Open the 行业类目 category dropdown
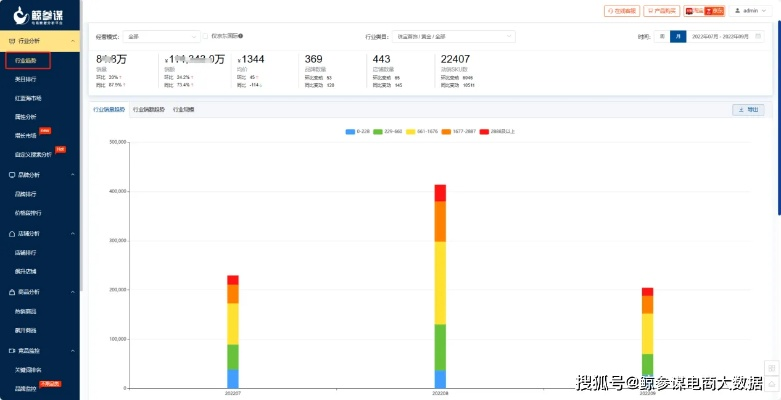Viewport: 781px width, 400px height. coord(453,36)
